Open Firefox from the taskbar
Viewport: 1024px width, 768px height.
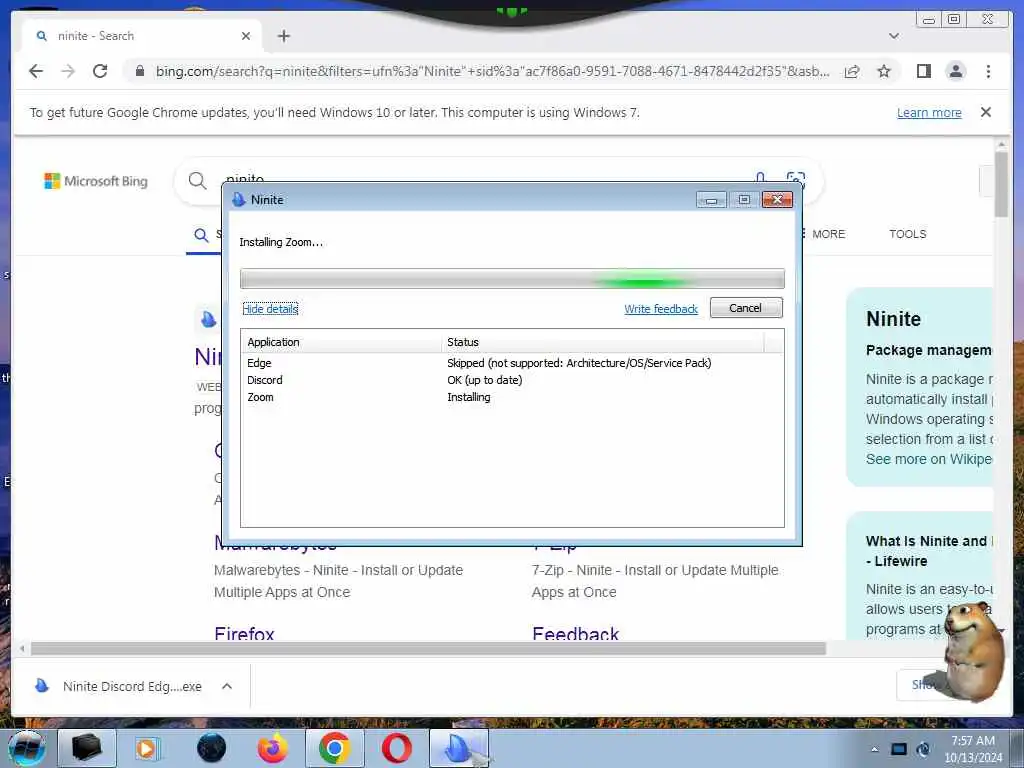[x=273, y=748]
